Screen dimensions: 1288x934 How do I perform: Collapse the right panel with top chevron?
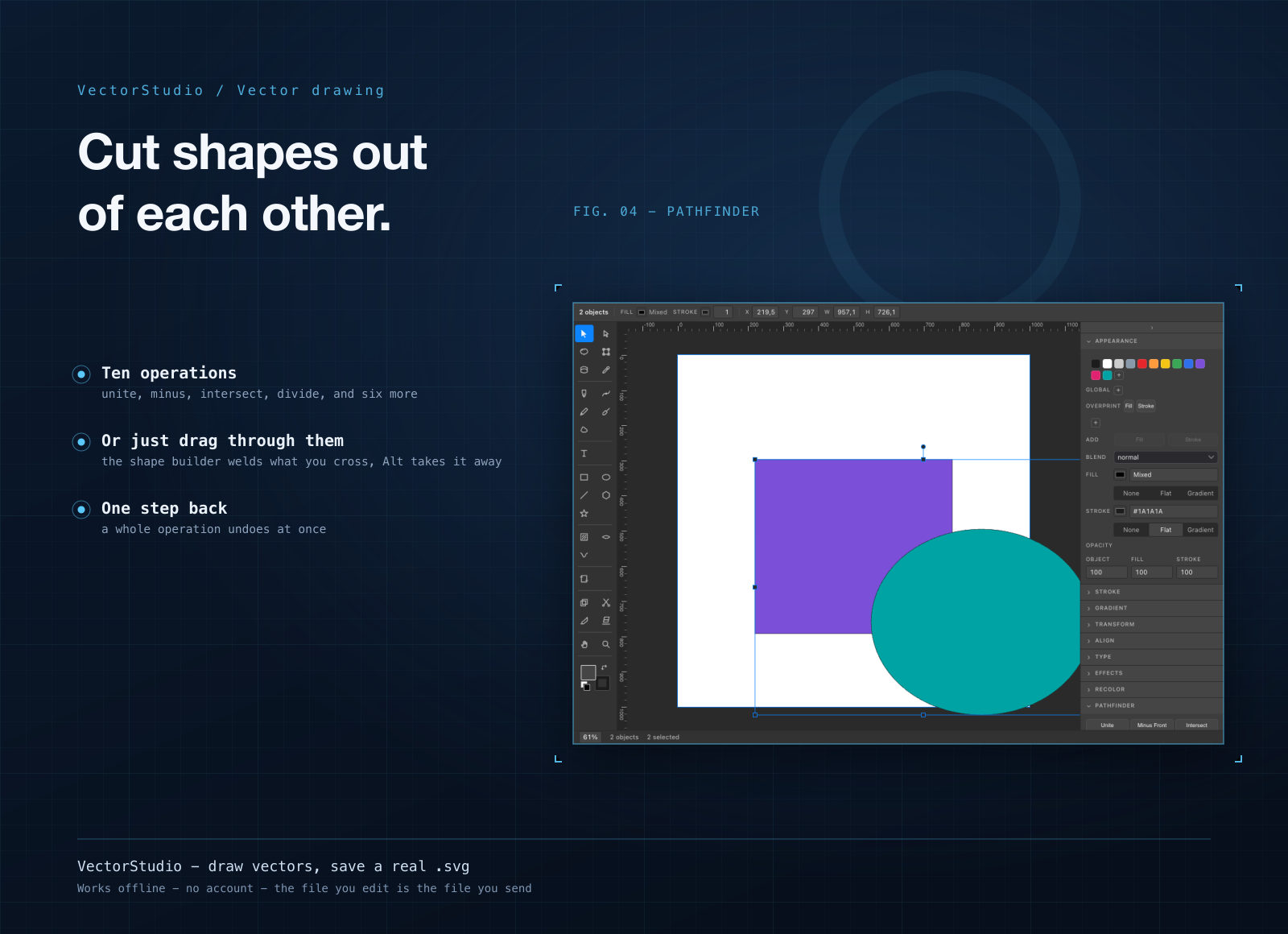click(1152, 328)
